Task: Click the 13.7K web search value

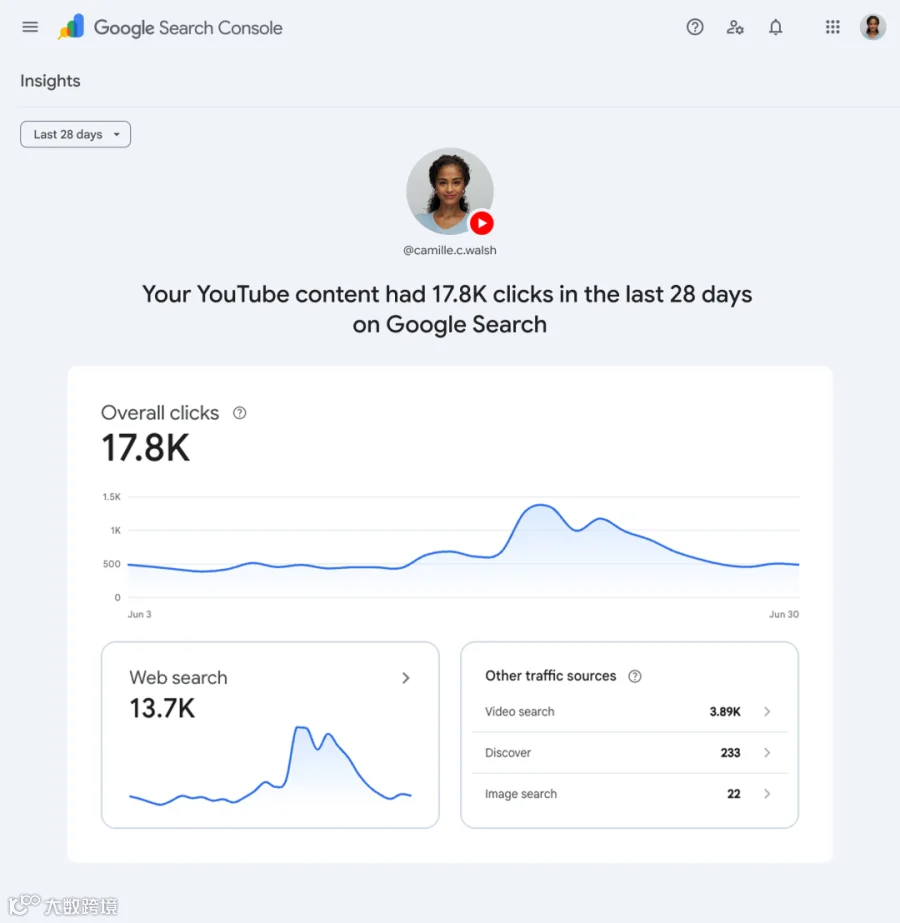Action: pyautogui.click(x=162, y=708)
